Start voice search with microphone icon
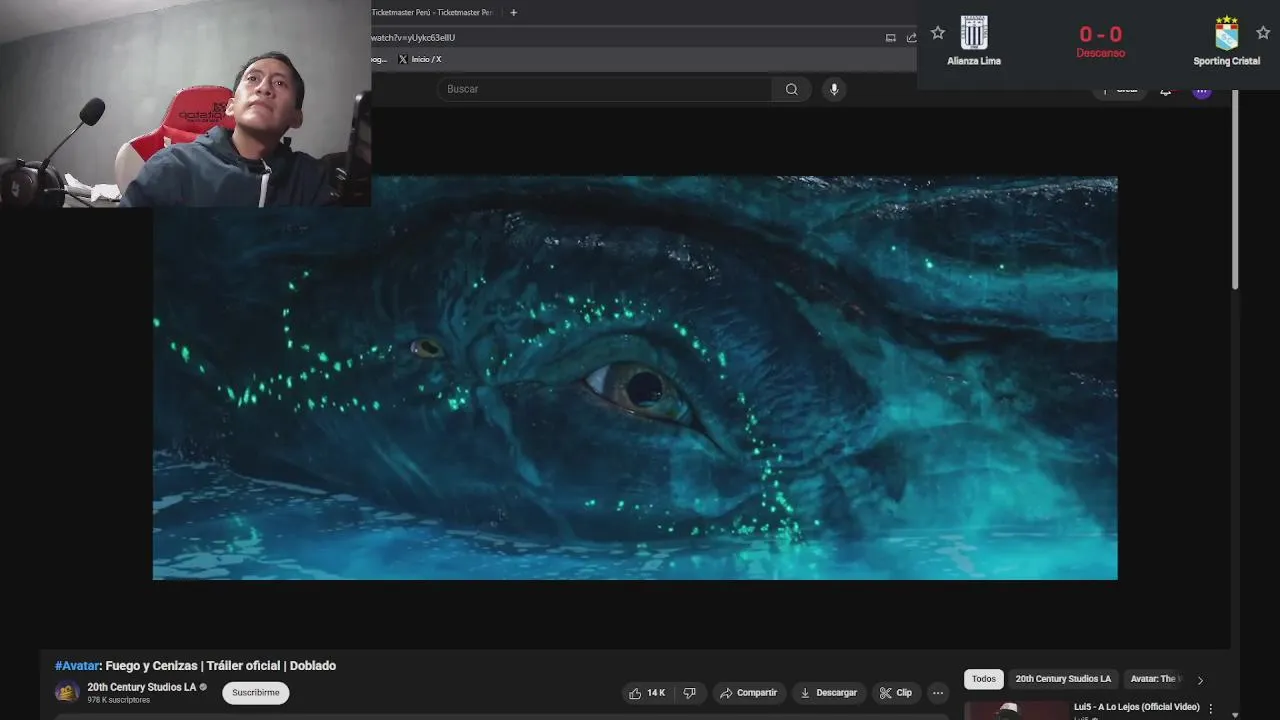This screenshot has width=1280, height=720. point(834,89)
